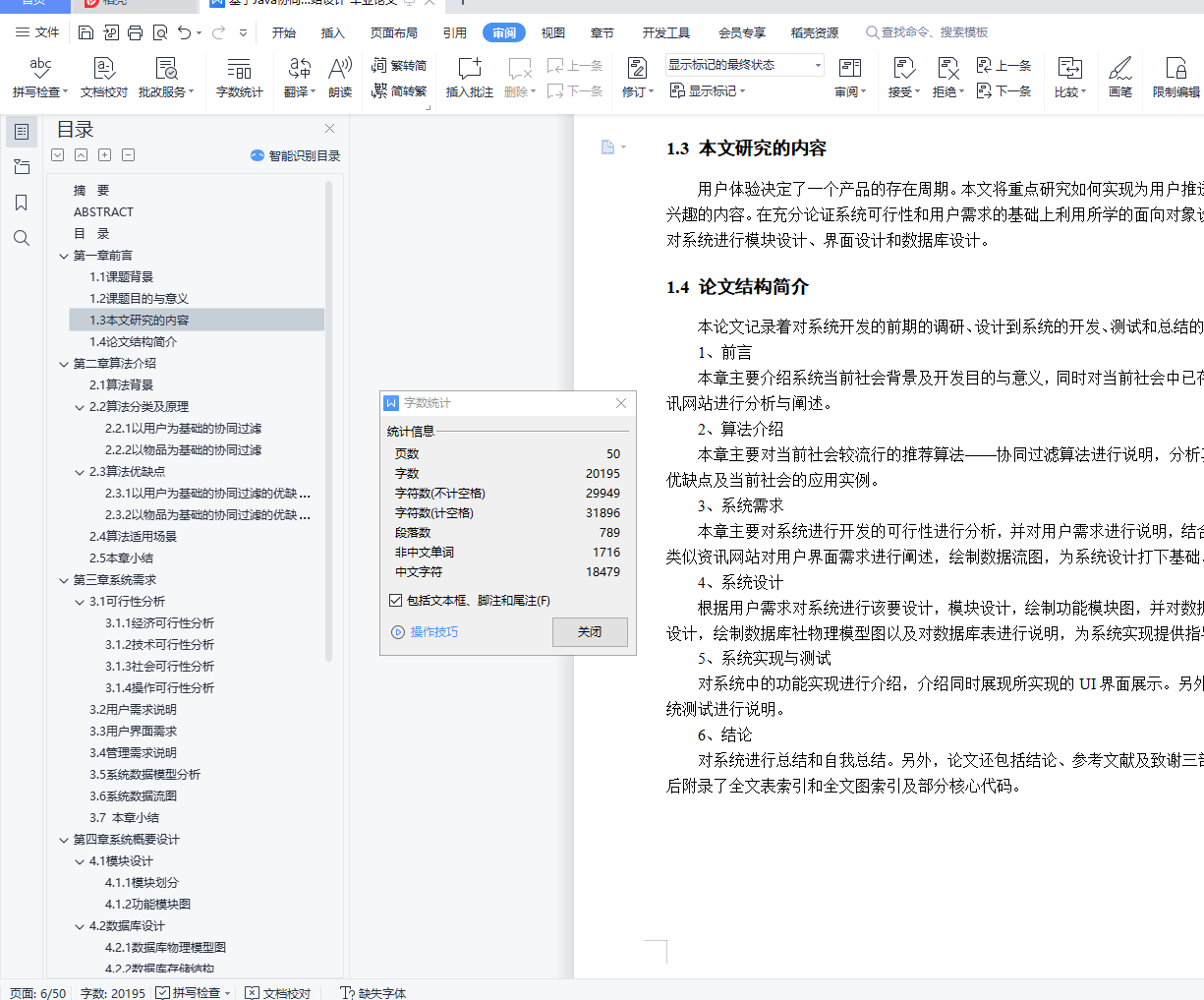Click the 目录 panel vertical scrollbar
Image resolution: width=1204 pixels, height=1000 pixels.
click(x=329, y=423)
